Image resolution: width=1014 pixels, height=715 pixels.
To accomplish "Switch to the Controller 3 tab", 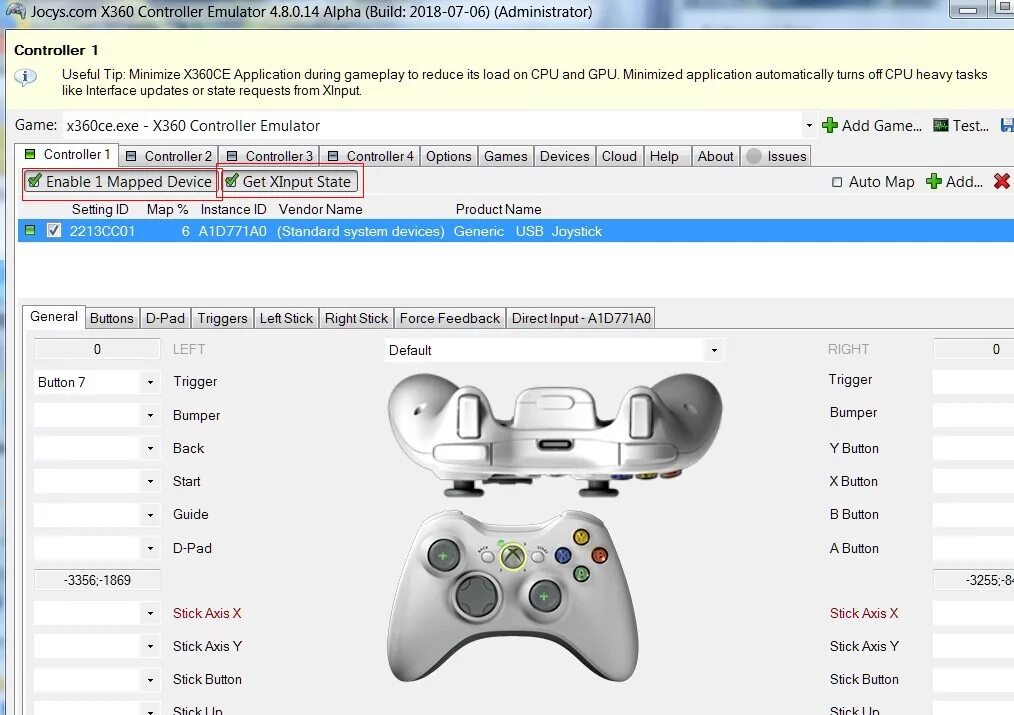I will pyautogui.click(x=269, y=156).
